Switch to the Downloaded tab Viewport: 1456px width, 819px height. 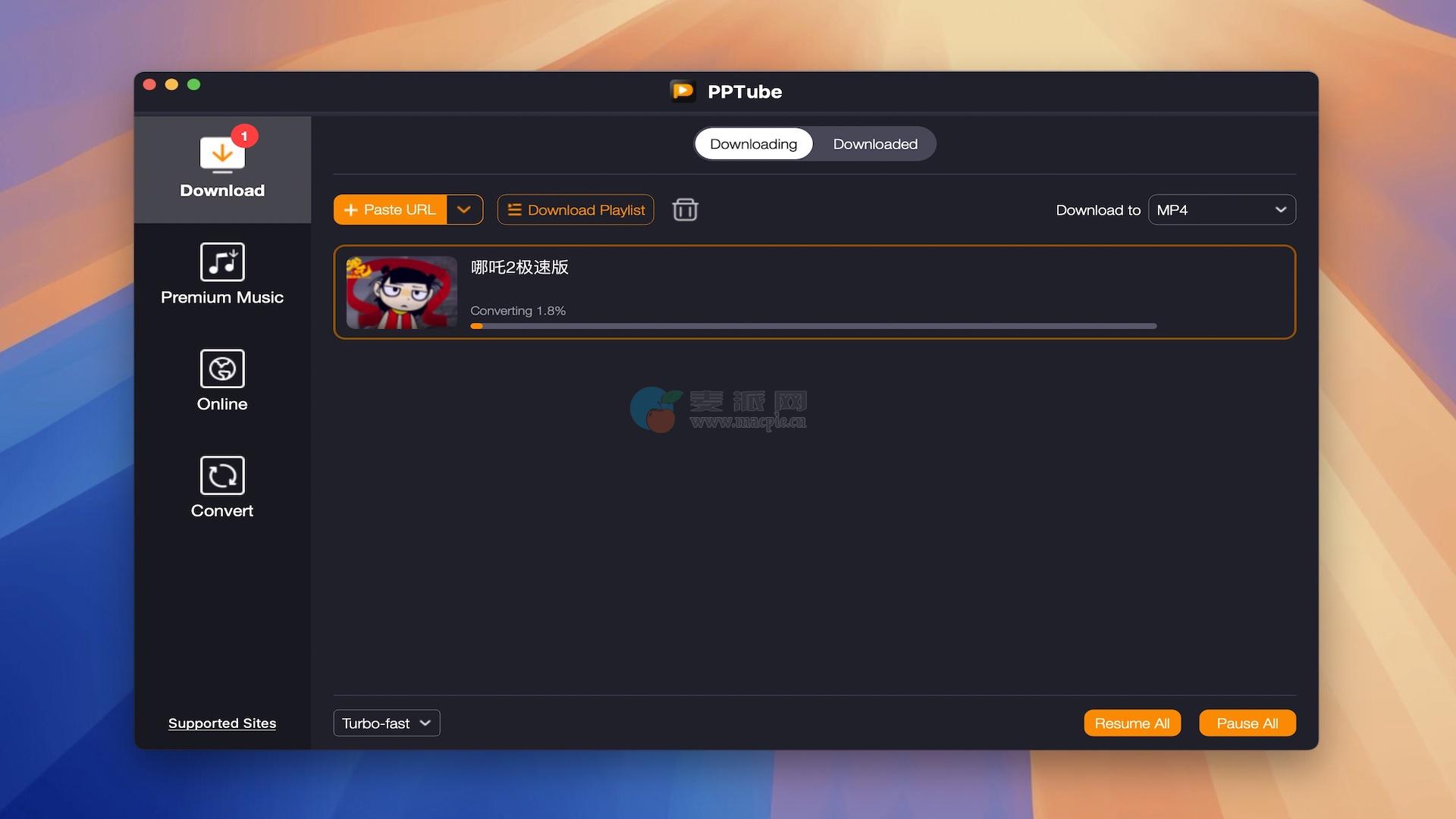point(875,144)
